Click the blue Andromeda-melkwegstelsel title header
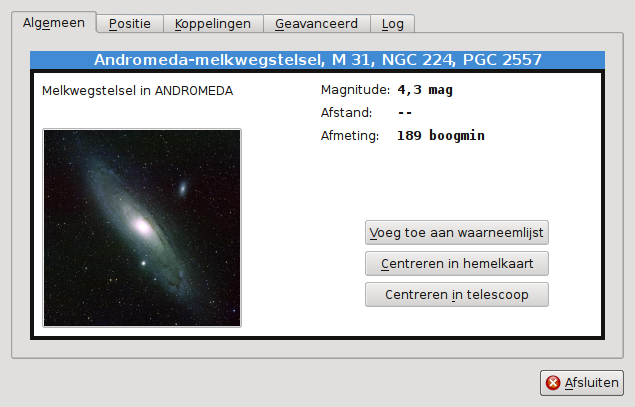The width and height of the screenshot is (635, 407). [x=317, y=60]
